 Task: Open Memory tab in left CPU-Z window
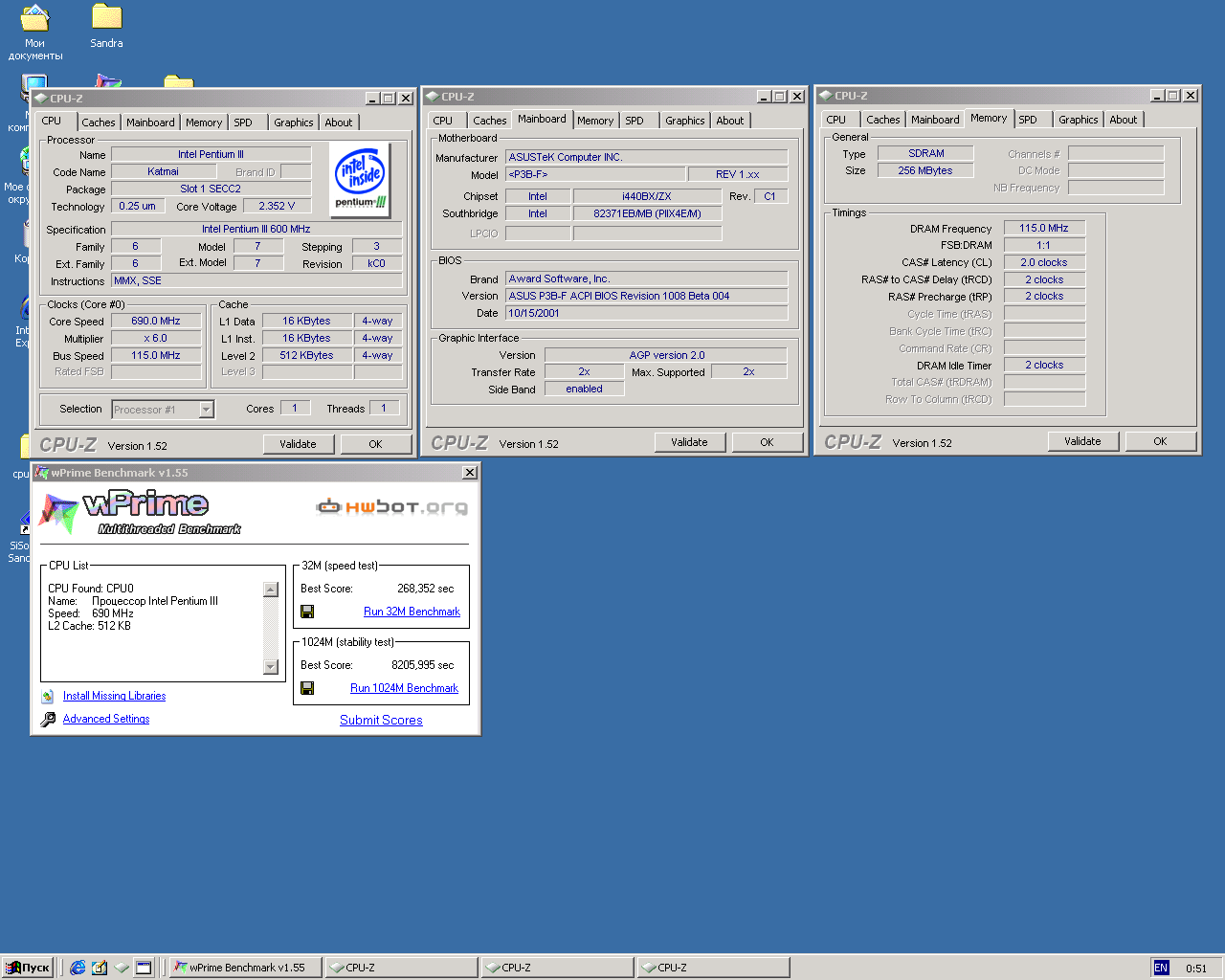(204, 122)
